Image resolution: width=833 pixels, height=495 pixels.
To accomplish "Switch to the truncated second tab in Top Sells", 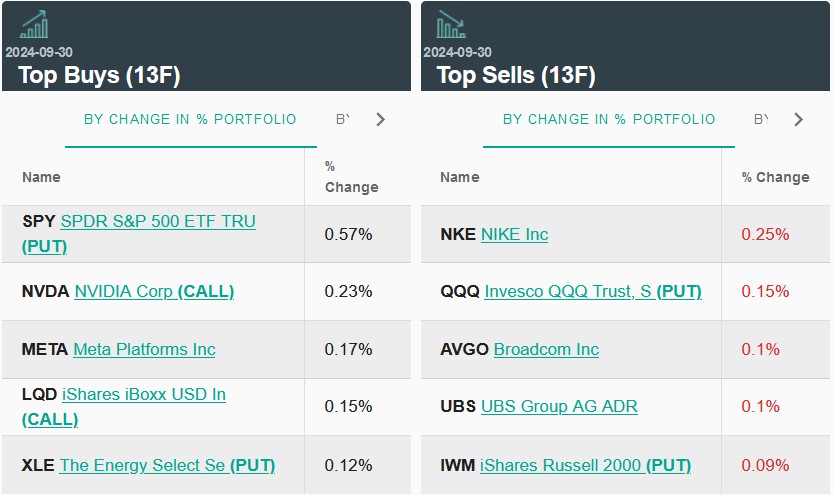I will coord(761,120).
